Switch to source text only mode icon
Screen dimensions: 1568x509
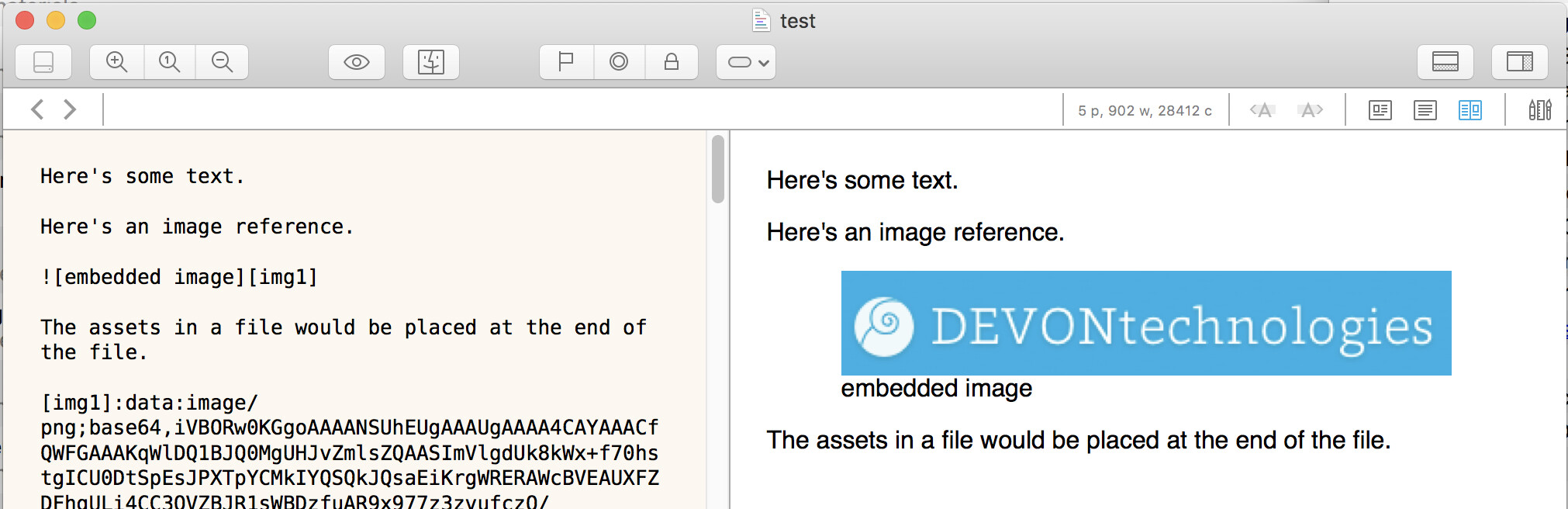[x=1425, y=110]
